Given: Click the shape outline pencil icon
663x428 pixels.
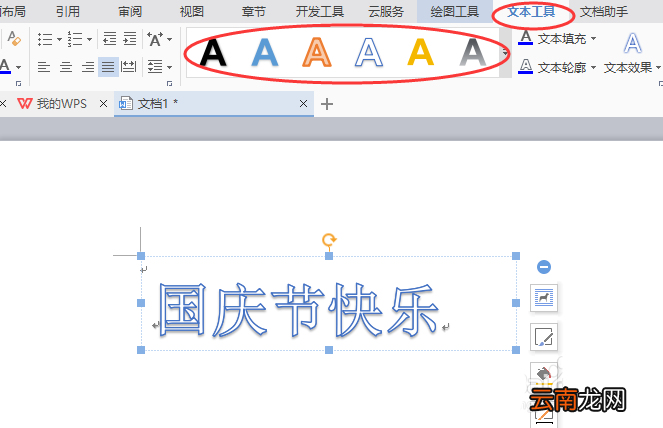Looking at the screenshot, I should (544, 337).
